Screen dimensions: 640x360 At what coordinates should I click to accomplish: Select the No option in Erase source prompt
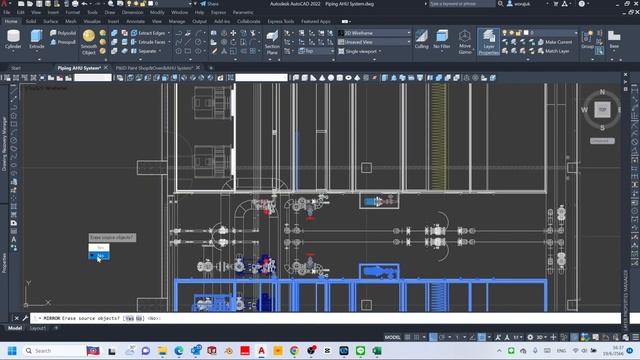[99, 256]
